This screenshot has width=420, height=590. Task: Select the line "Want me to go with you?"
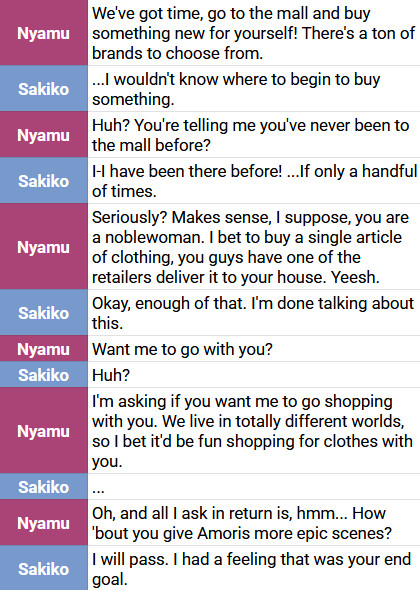182,349
